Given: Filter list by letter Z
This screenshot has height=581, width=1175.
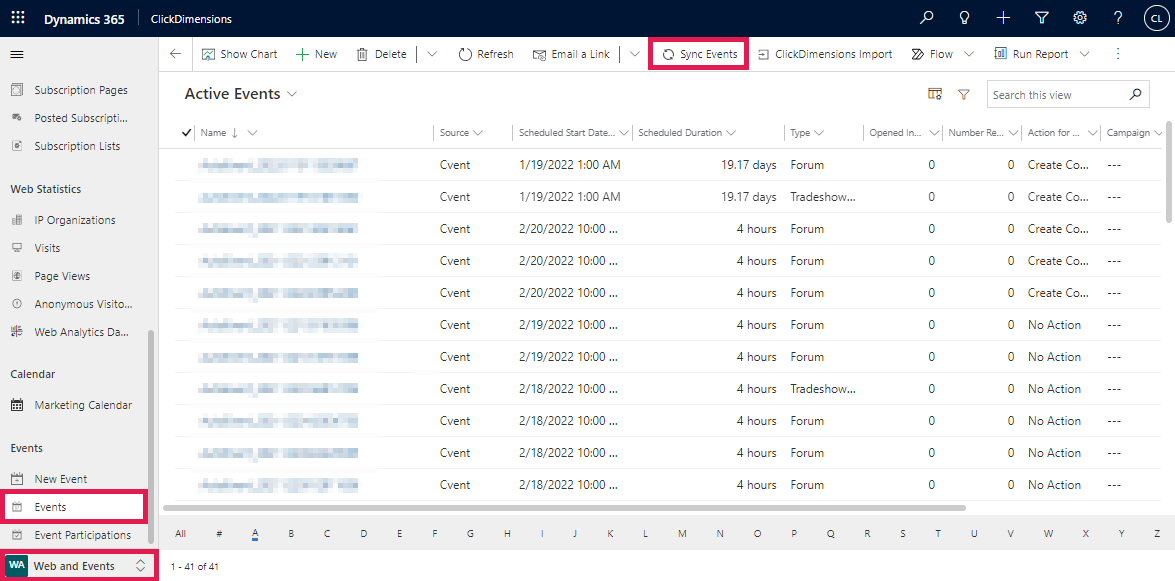Looking at the screenshot, I should click(x=1157, y=534).
